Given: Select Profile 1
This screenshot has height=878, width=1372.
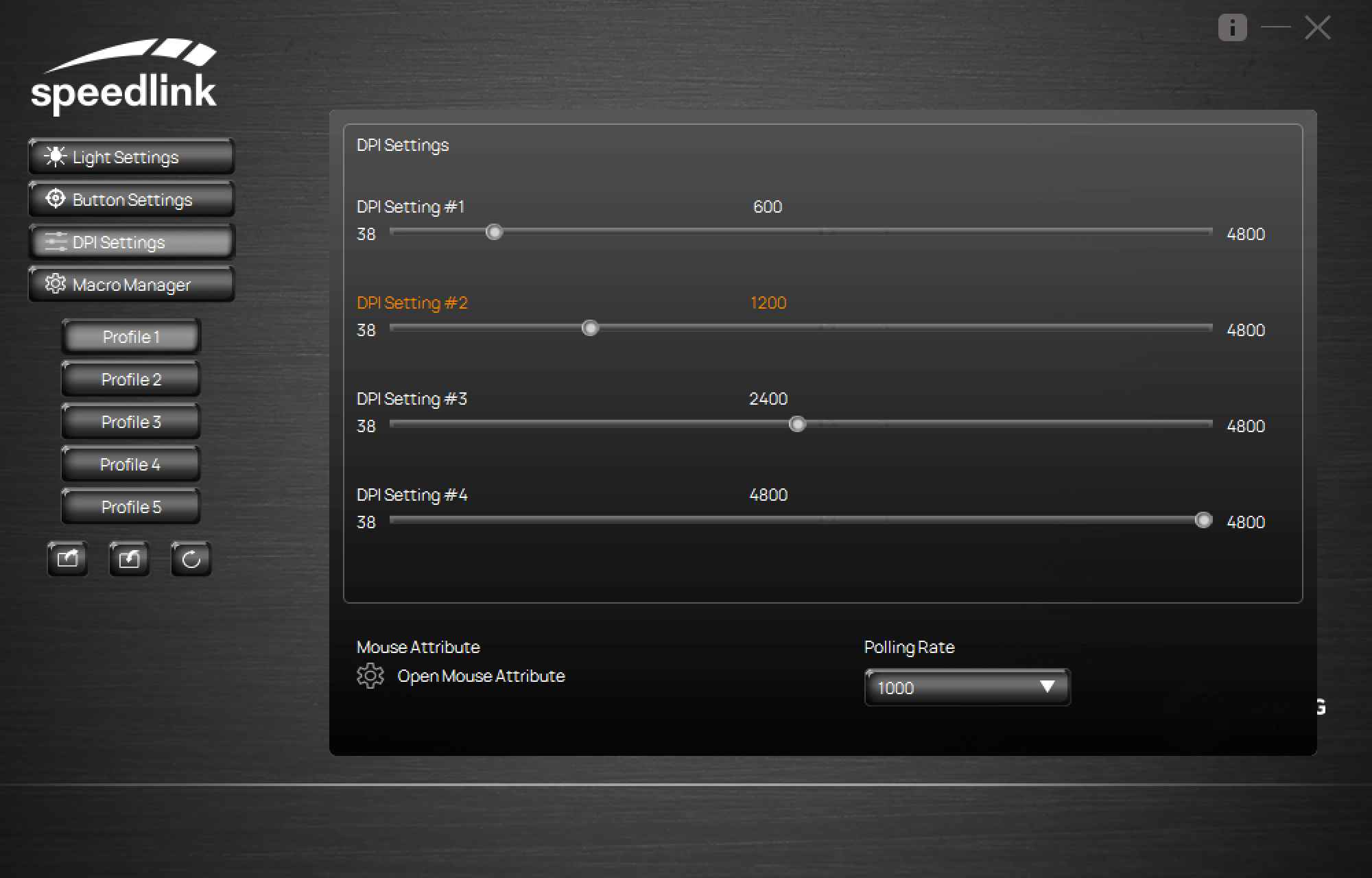Looking at the screenshot, I should click(130, 337).
